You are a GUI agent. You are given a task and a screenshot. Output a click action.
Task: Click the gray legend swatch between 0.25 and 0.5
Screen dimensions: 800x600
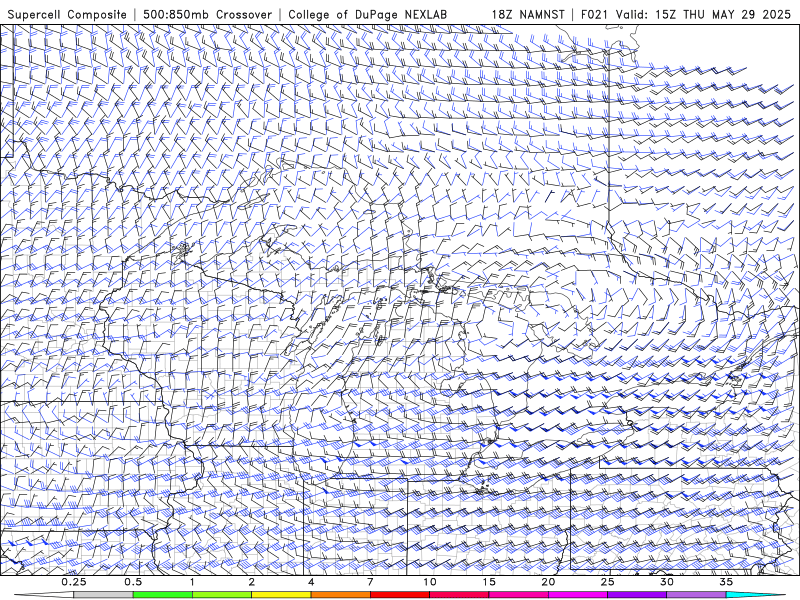(104, 595)
